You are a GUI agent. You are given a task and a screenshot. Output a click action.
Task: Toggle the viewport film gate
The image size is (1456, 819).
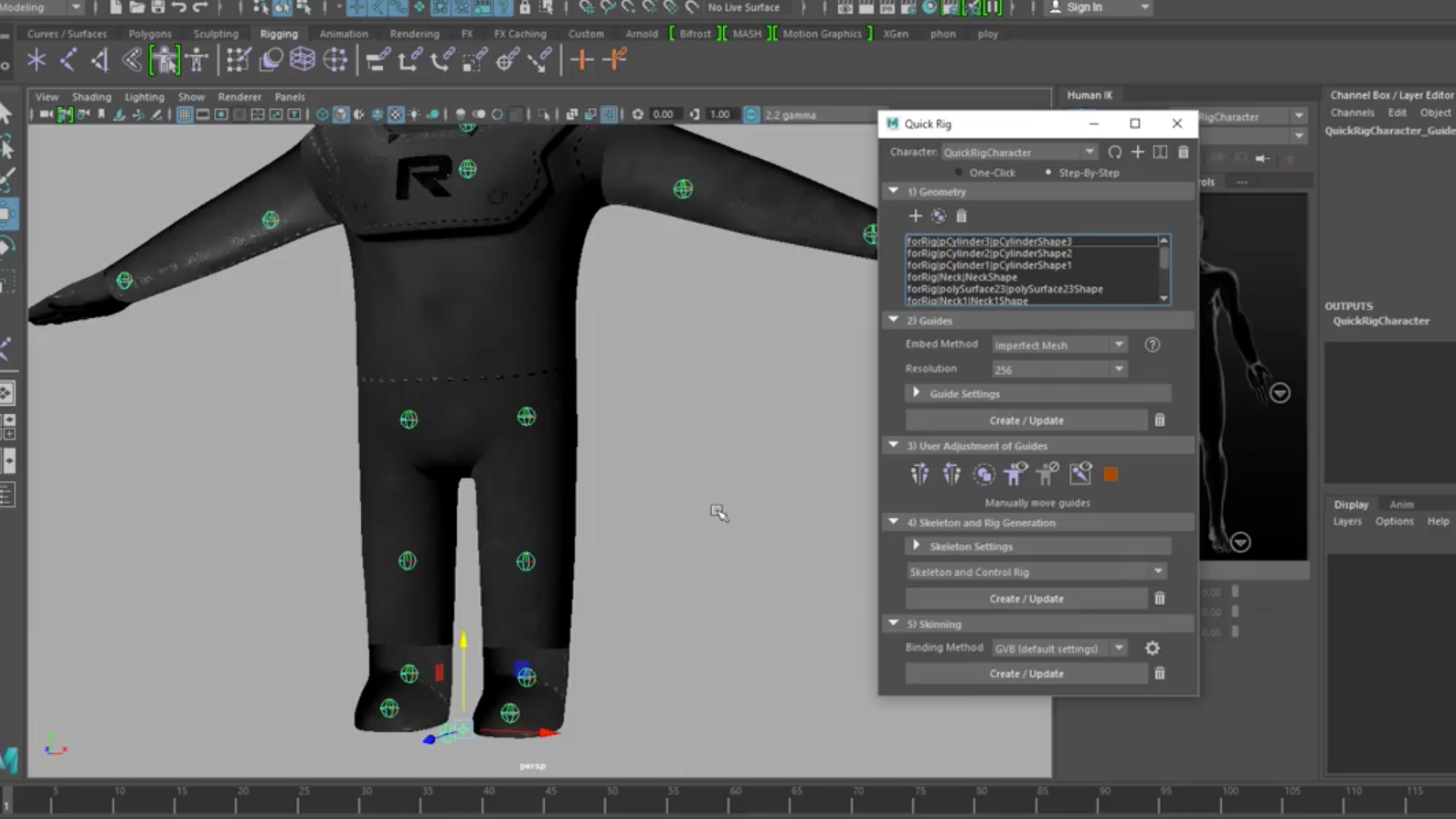(x=203, y=114)
